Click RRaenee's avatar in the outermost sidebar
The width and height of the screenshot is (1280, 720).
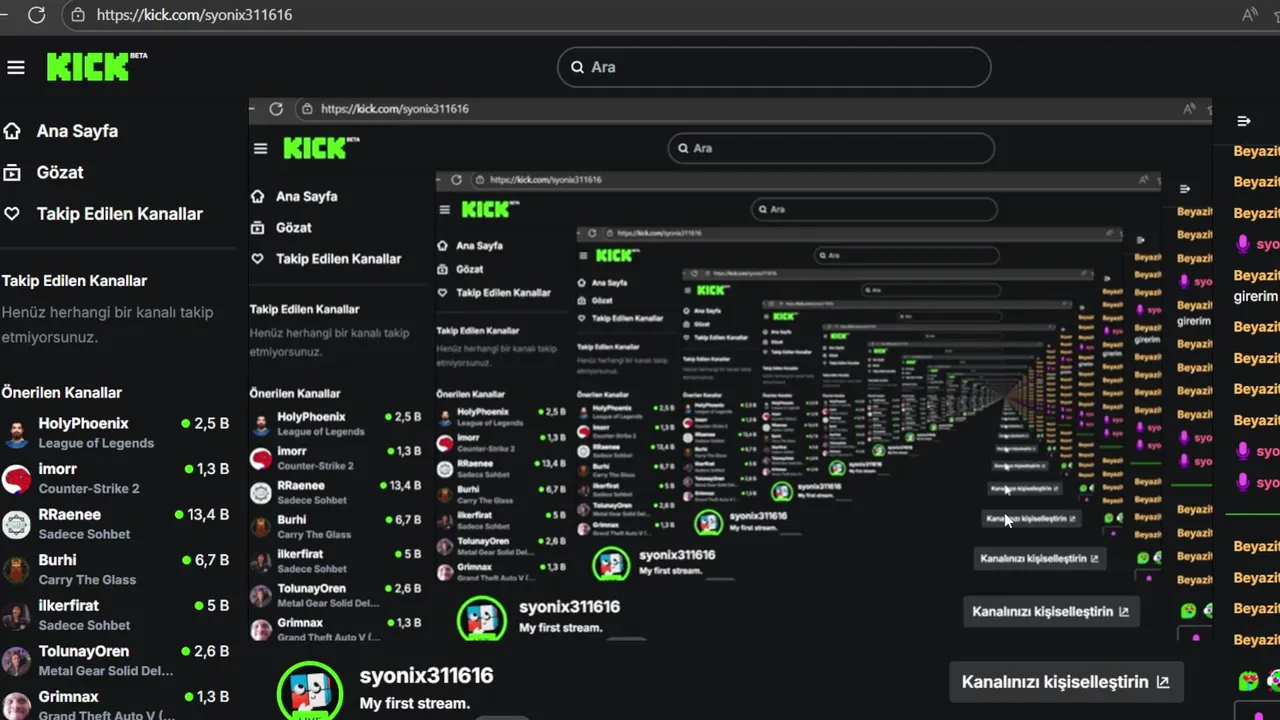16,524
